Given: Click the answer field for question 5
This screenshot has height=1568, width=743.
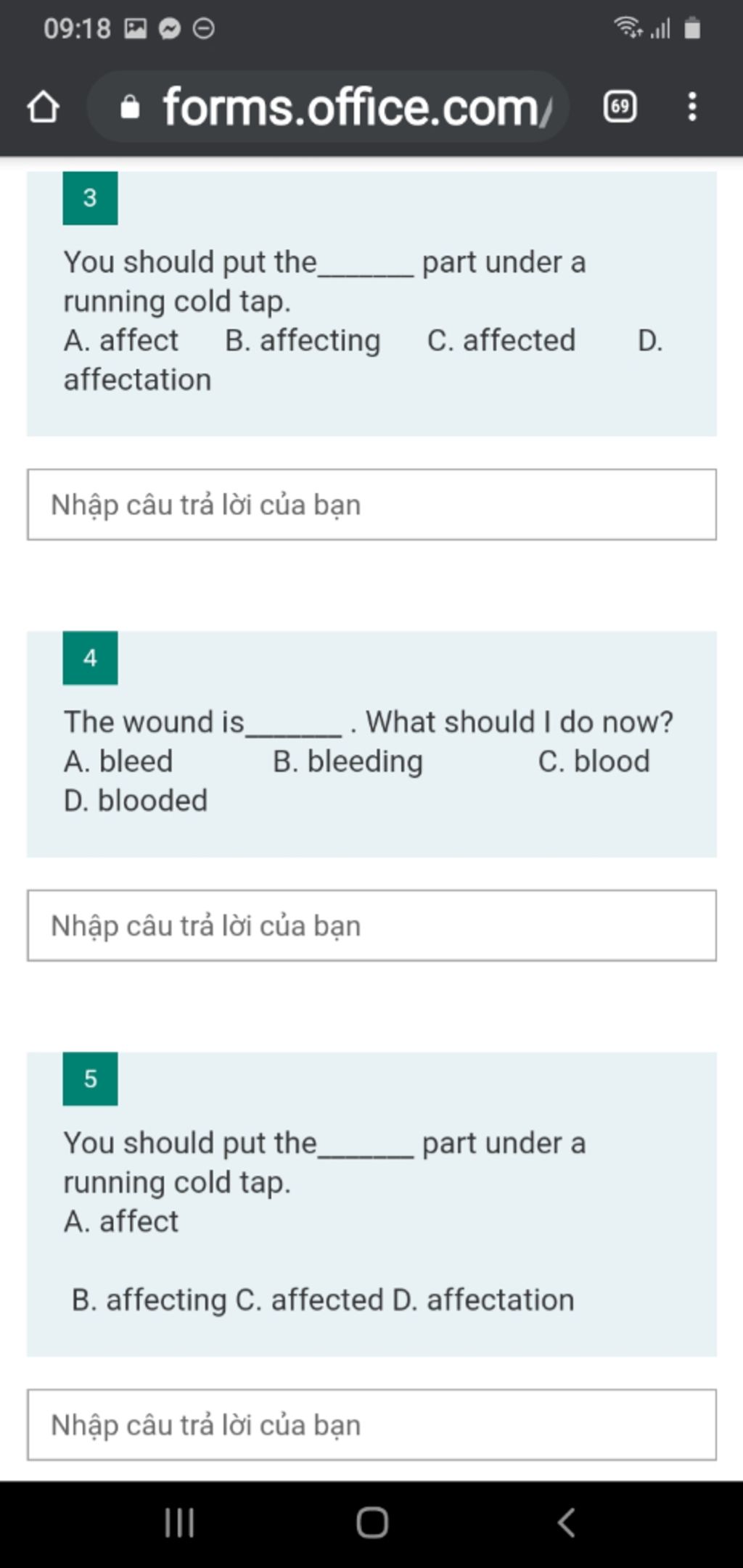Looking at the screenshot, I should (371, 1424).
